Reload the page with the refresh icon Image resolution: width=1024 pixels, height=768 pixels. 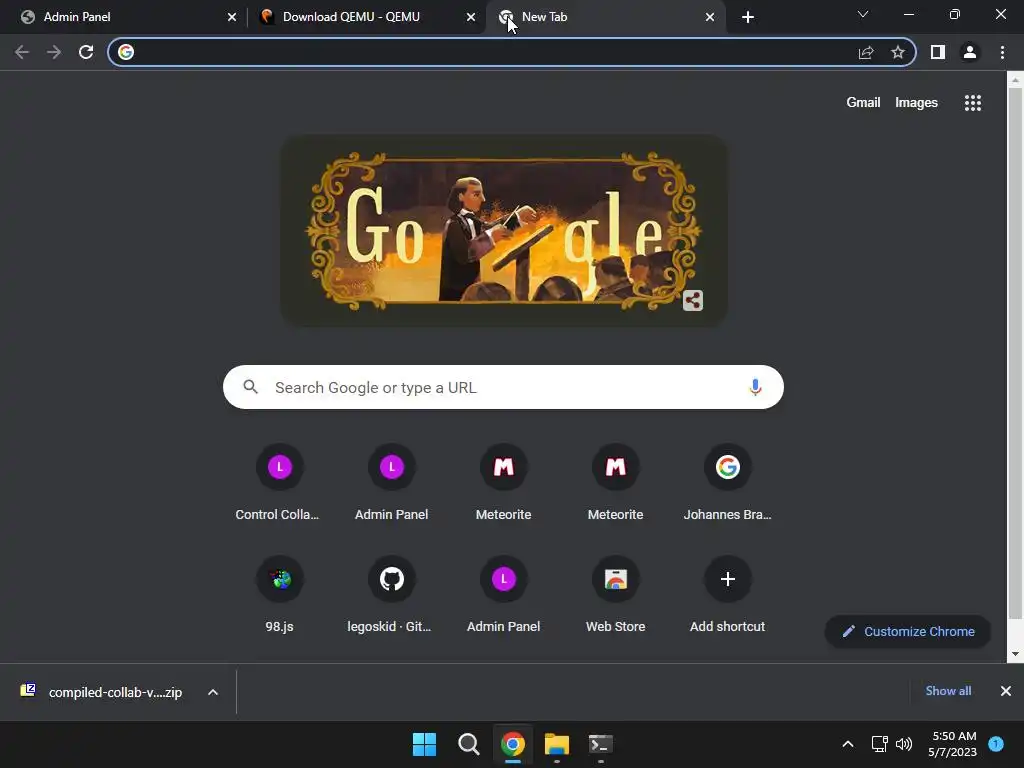coord(86,52)
